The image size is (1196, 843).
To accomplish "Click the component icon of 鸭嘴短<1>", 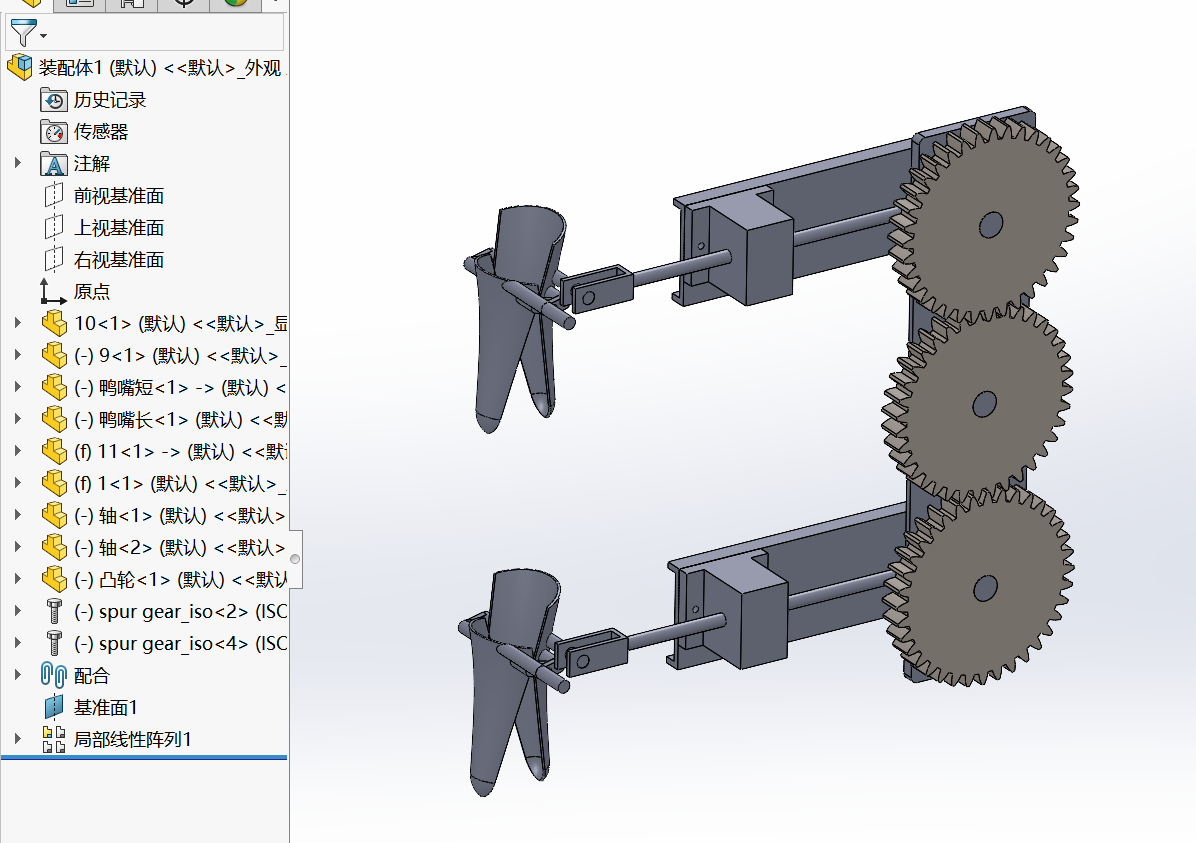I will [54, 388].
